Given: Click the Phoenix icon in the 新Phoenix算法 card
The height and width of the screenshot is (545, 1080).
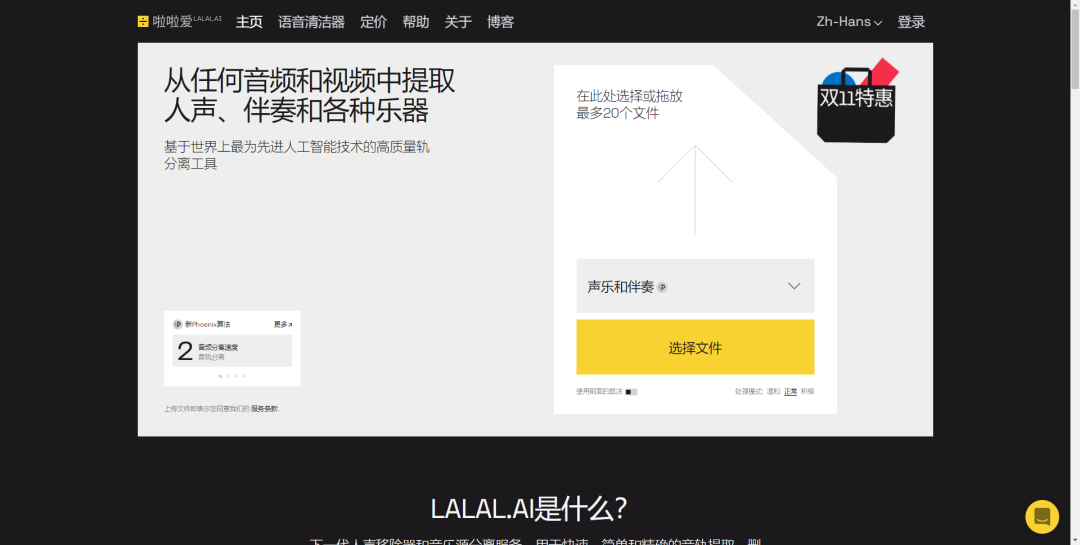Looking at the screenshot, I should point(177,325).
